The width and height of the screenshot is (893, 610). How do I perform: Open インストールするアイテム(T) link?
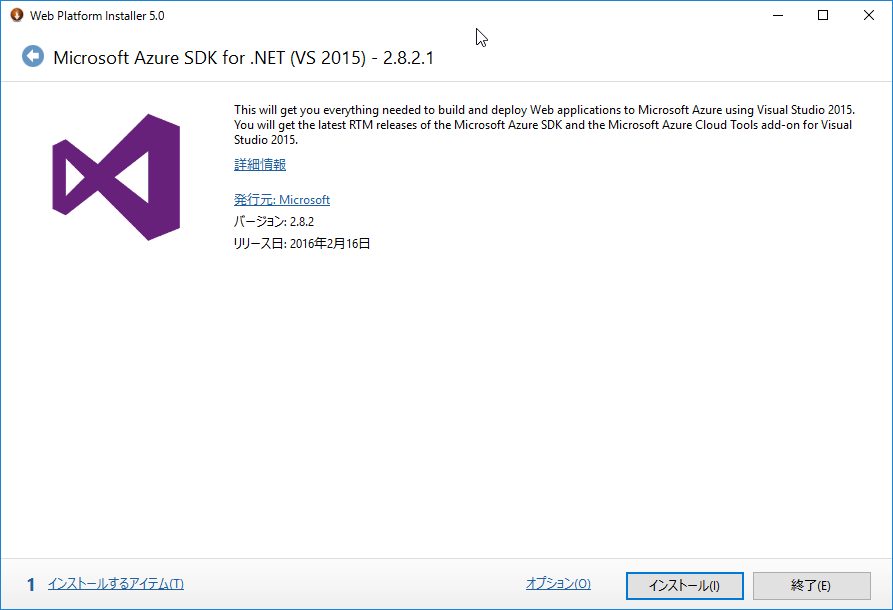(x=116, y=584)
